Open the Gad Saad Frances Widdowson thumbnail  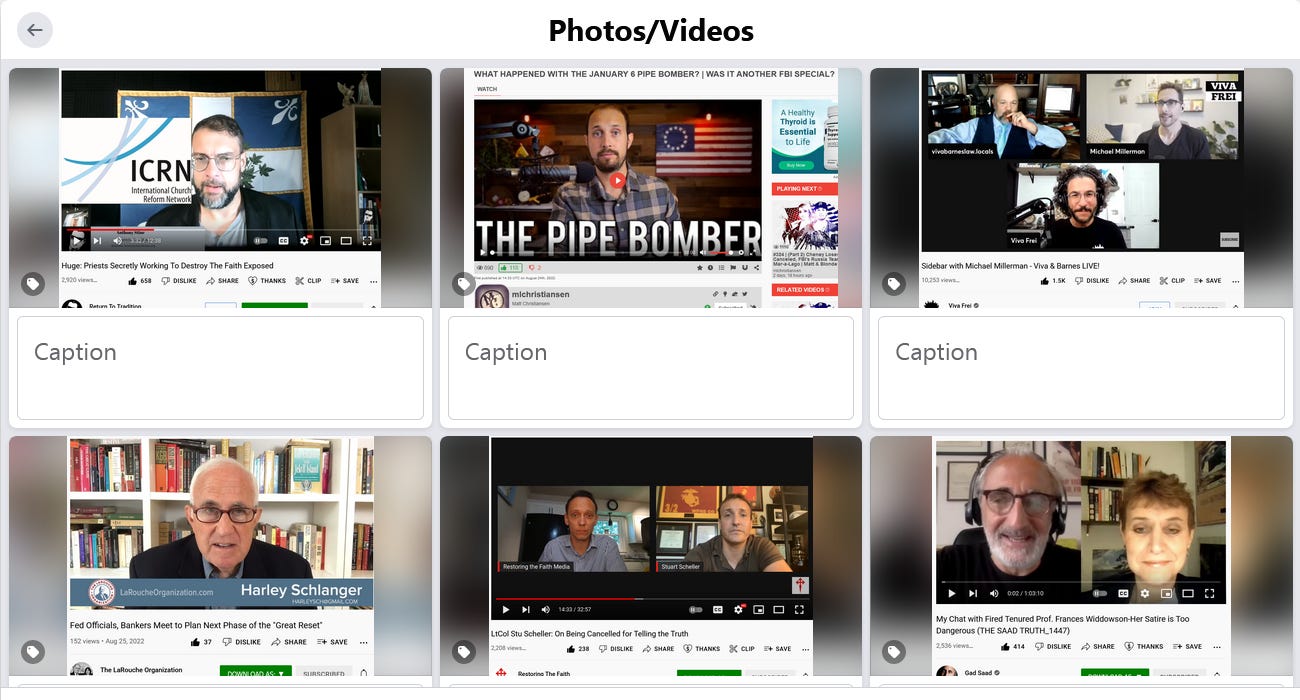click(x=1081, y=556)
